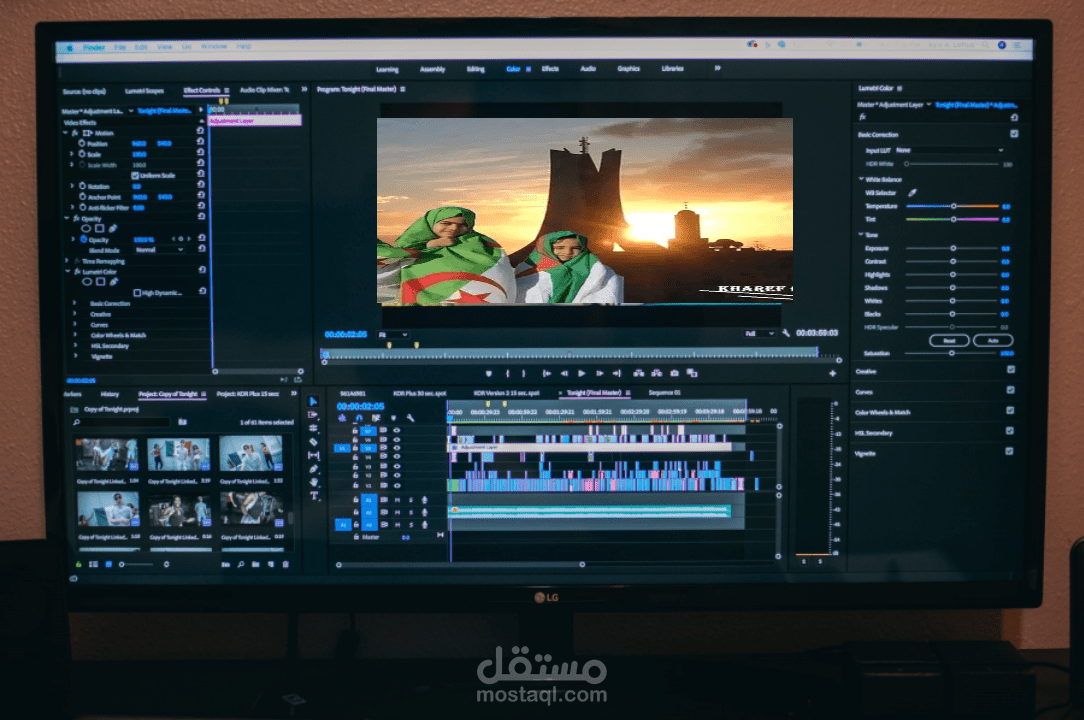Enable High Dynamic Range checkbox
The width and height of the screenshot is (1084, 720).
(x=137, y=293)
